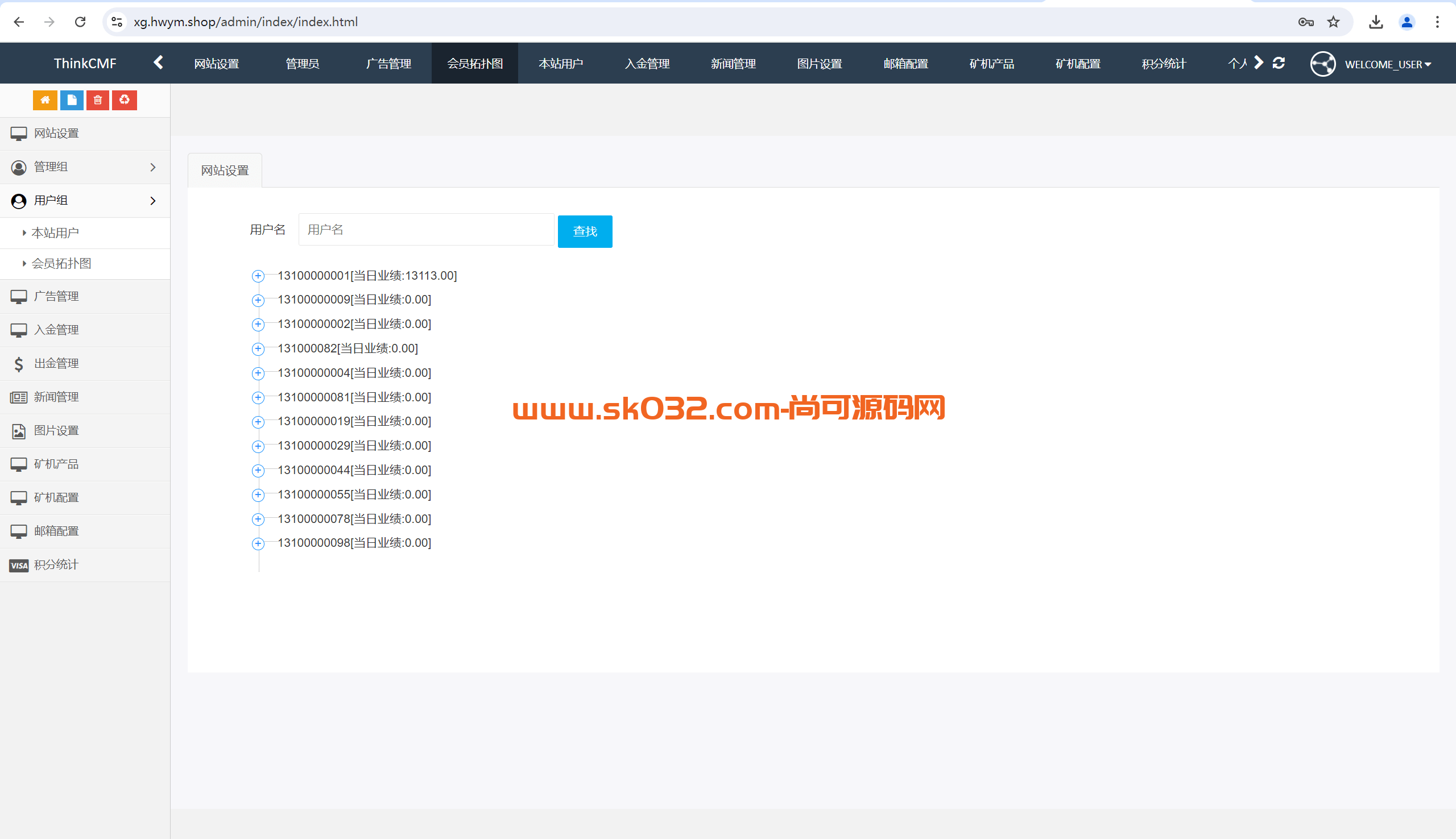Click the browser address bar URL
1456x839 pixels.
coord(246,22)
